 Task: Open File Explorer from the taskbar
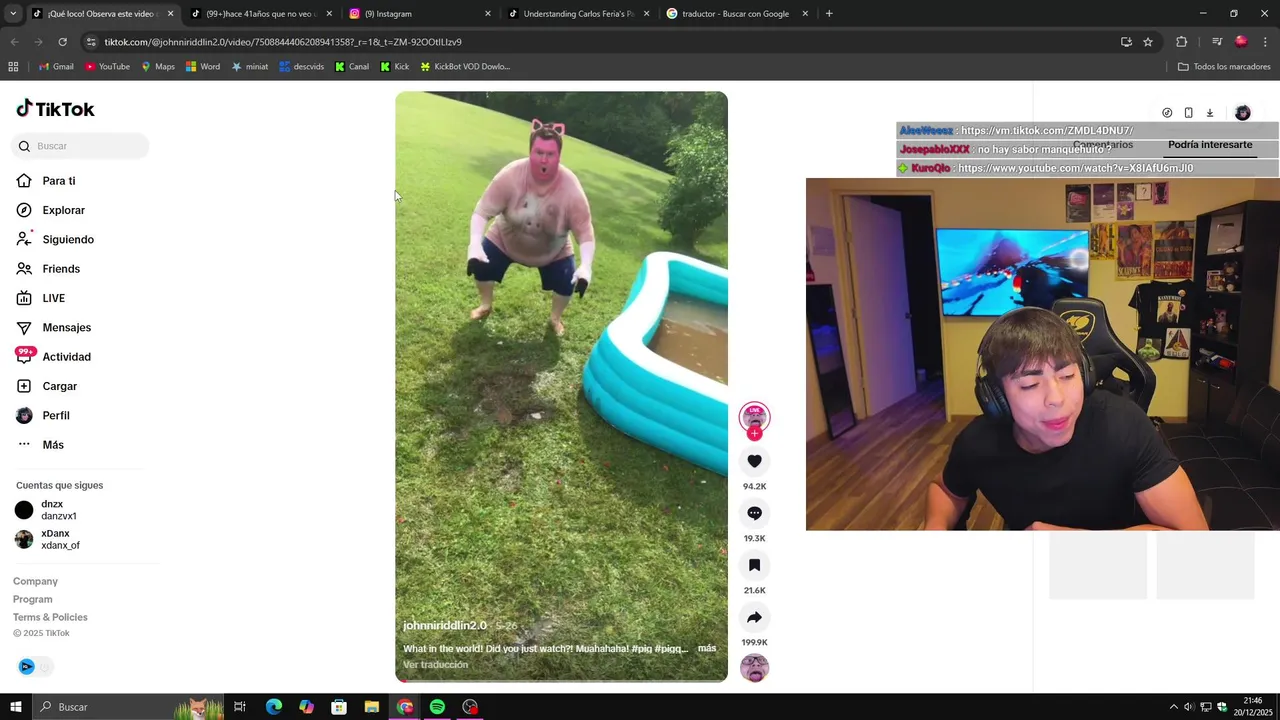point(372,707)
